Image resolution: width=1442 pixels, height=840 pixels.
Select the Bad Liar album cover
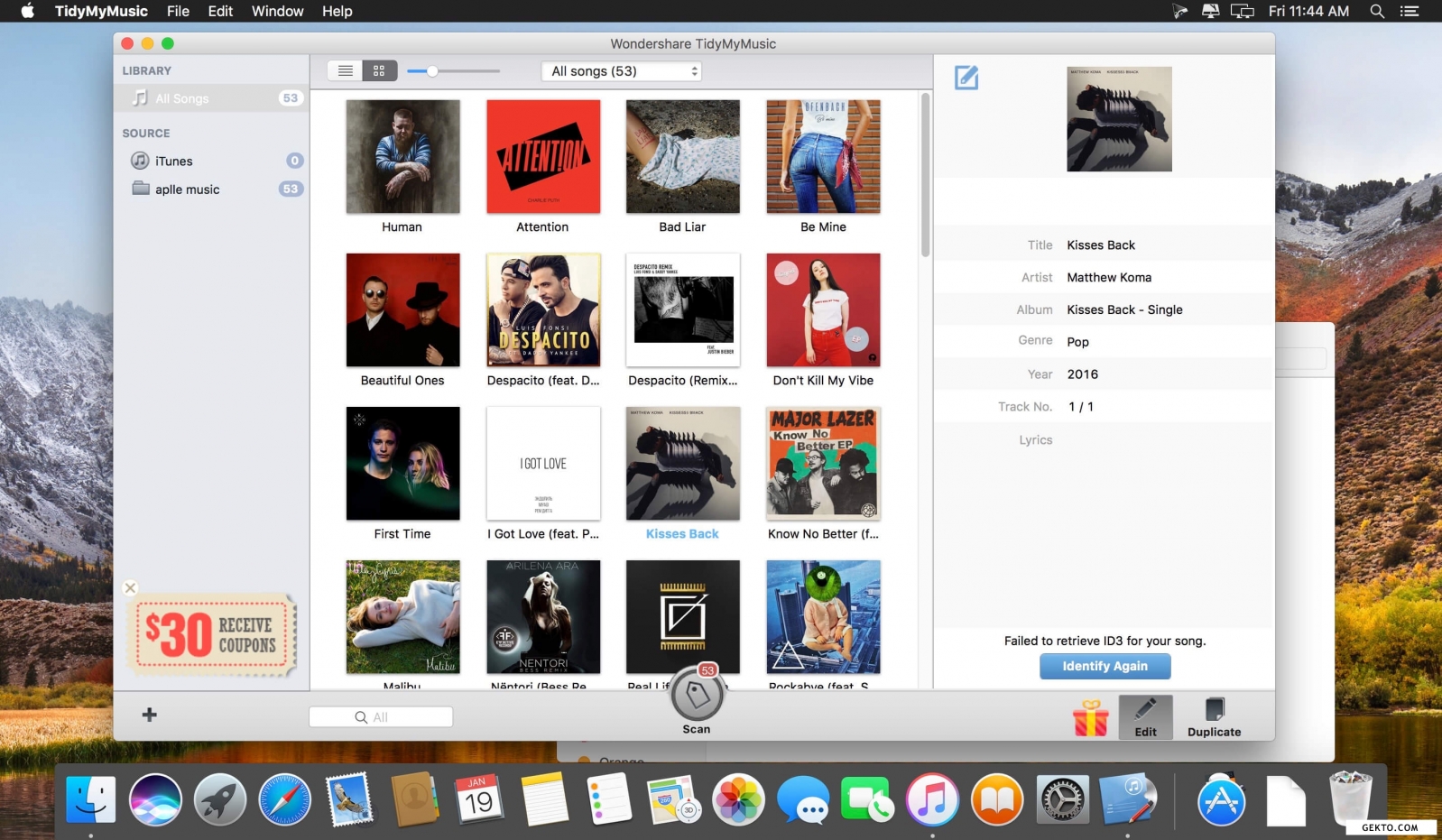[x=683, y=156]
